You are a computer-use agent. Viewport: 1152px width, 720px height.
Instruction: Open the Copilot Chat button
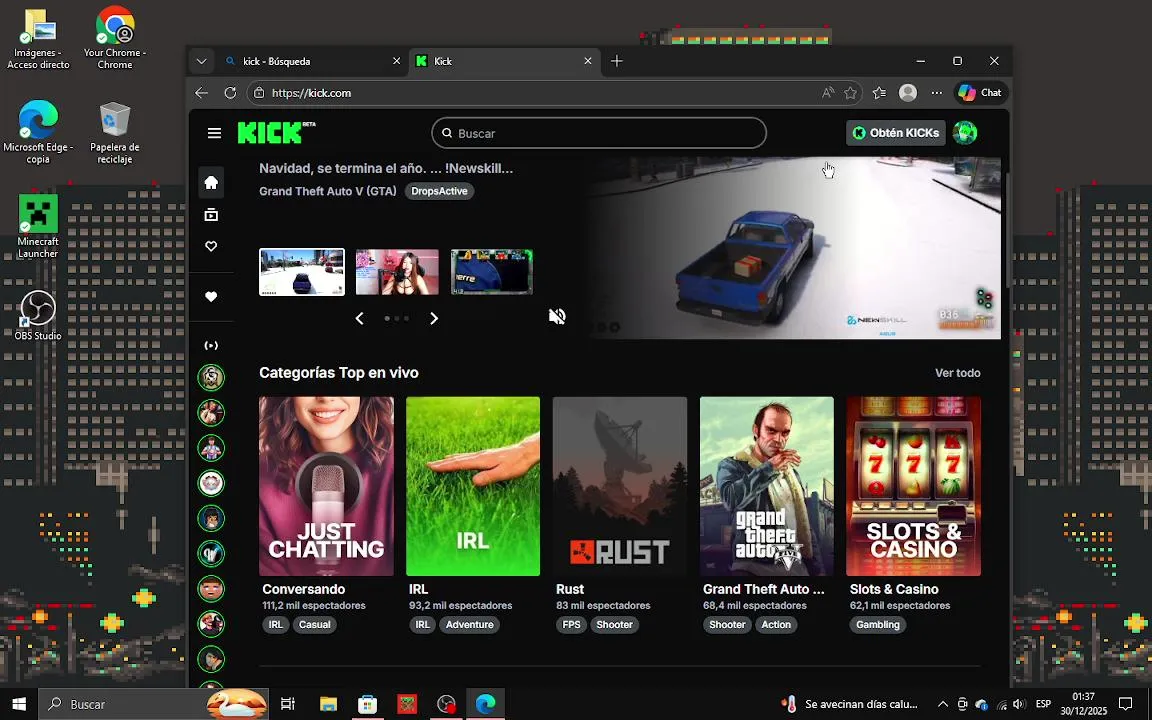980,93
